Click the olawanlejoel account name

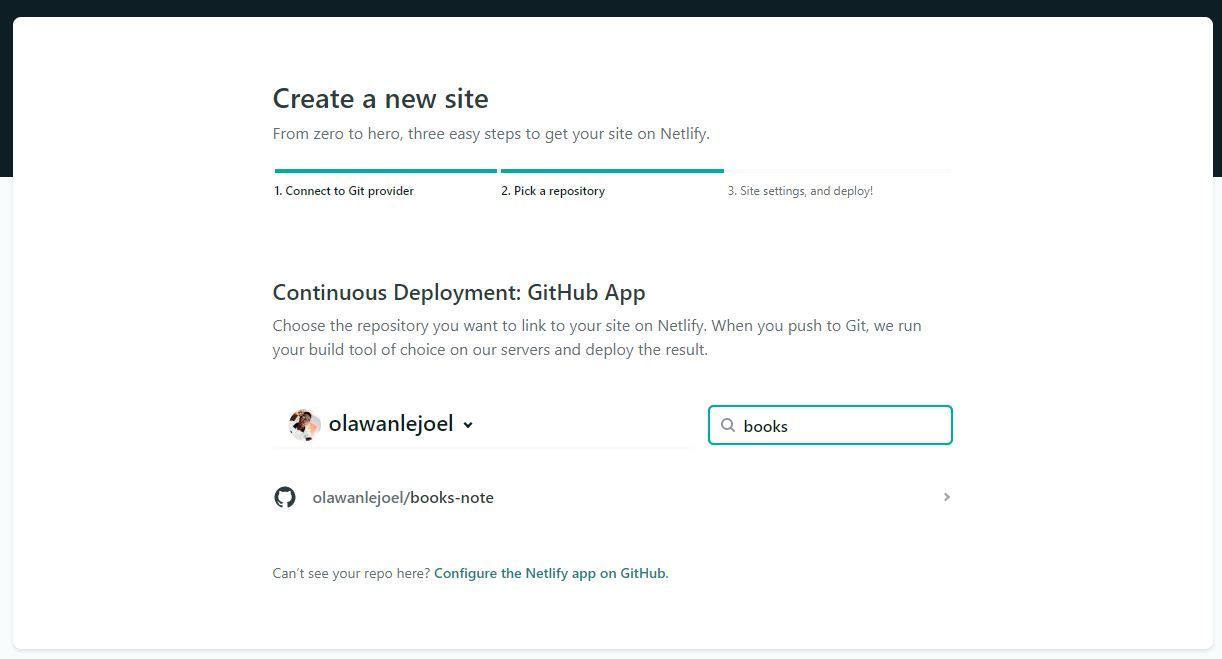click(x=391, y=424)
